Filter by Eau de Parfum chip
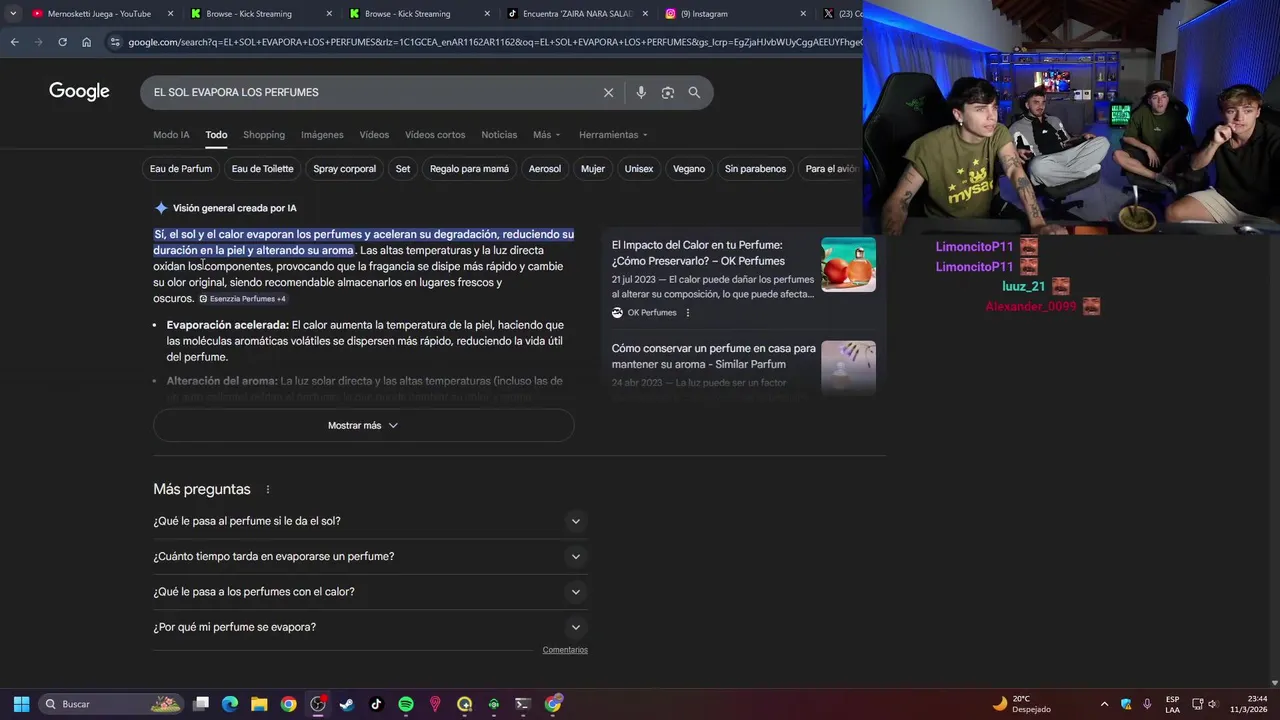The height and width of the screenshot is (720, 1280). tap(181, 169)
